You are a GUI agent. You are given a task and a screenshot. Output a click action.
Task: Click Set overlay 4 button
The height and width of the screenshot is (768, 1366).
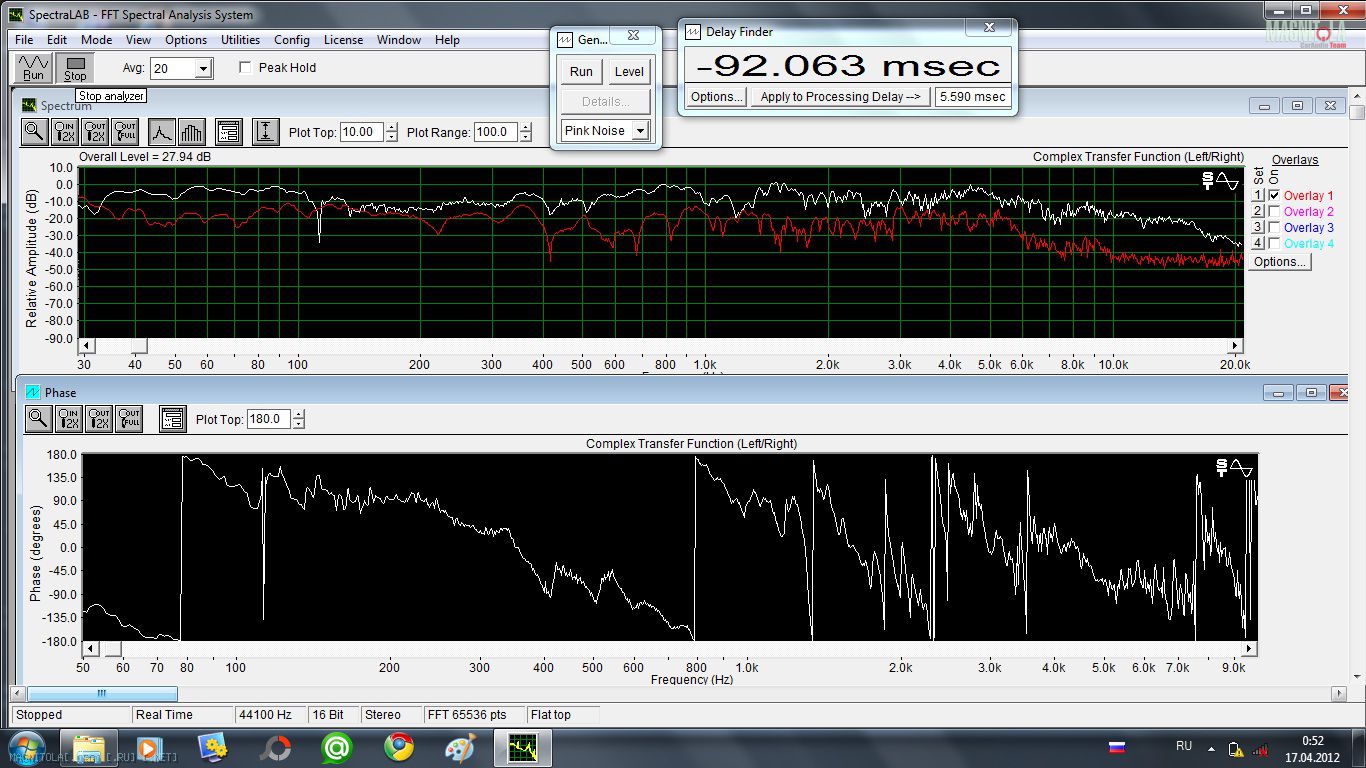[x=1259, y=244]
